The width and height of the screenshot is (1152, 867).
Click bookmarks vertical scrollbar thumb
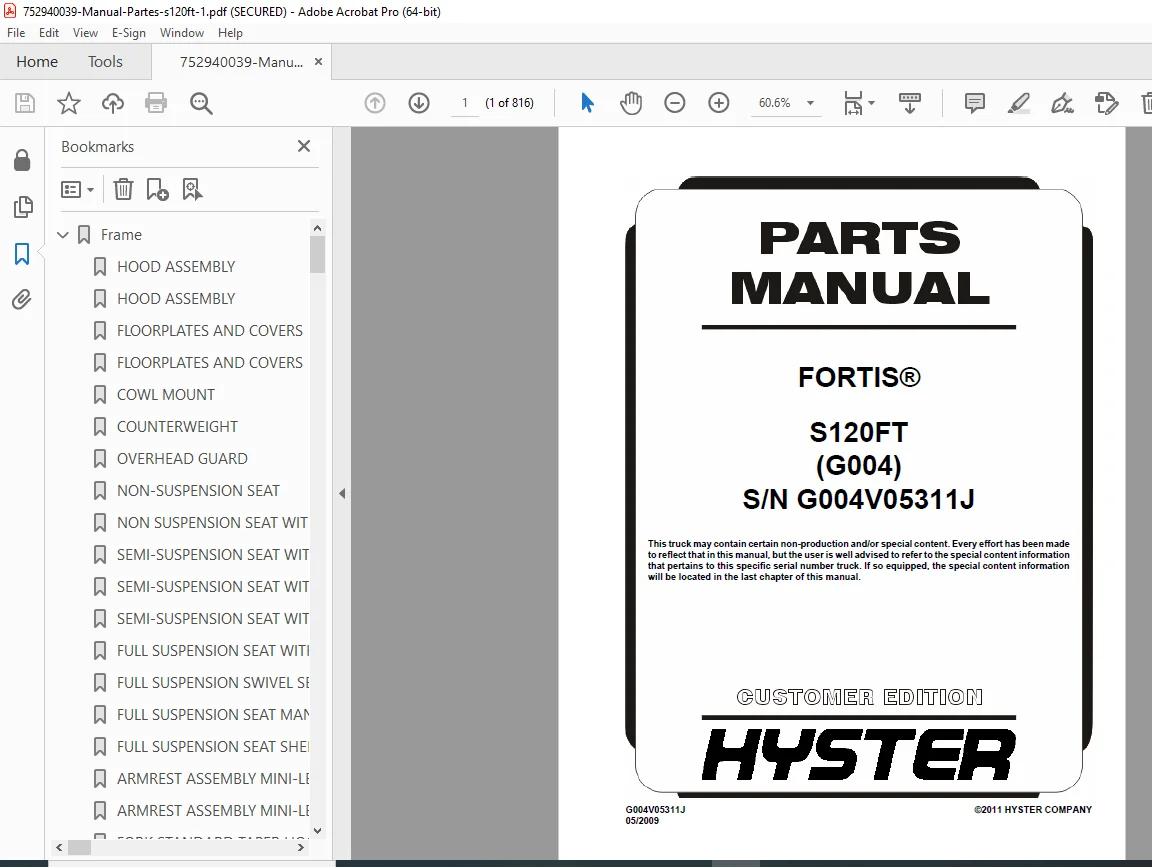pyautogui.click(x=317, y=255)
